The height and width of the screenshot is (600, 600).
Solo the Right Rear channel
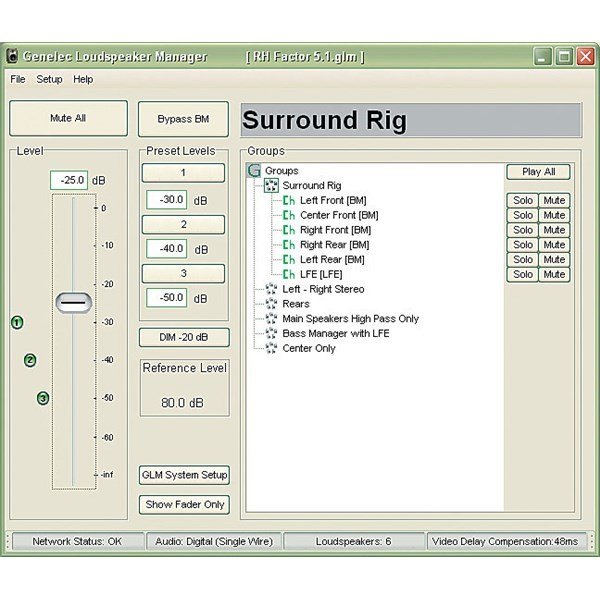pyautogui.click(x=523, y=245)
